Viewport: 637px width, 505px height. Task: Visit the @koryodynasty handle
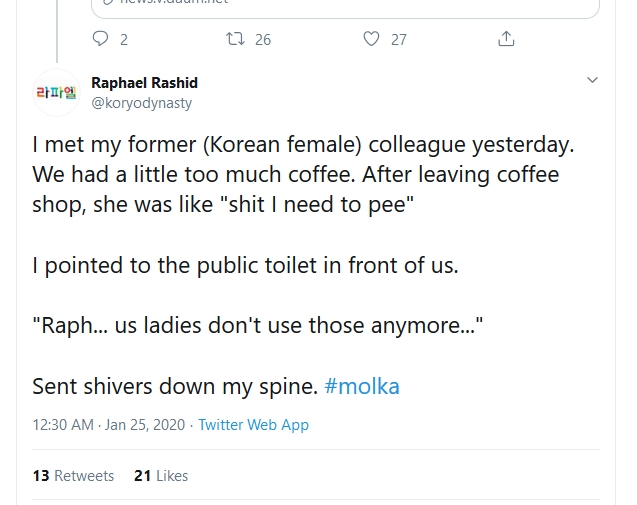(141, 102)
